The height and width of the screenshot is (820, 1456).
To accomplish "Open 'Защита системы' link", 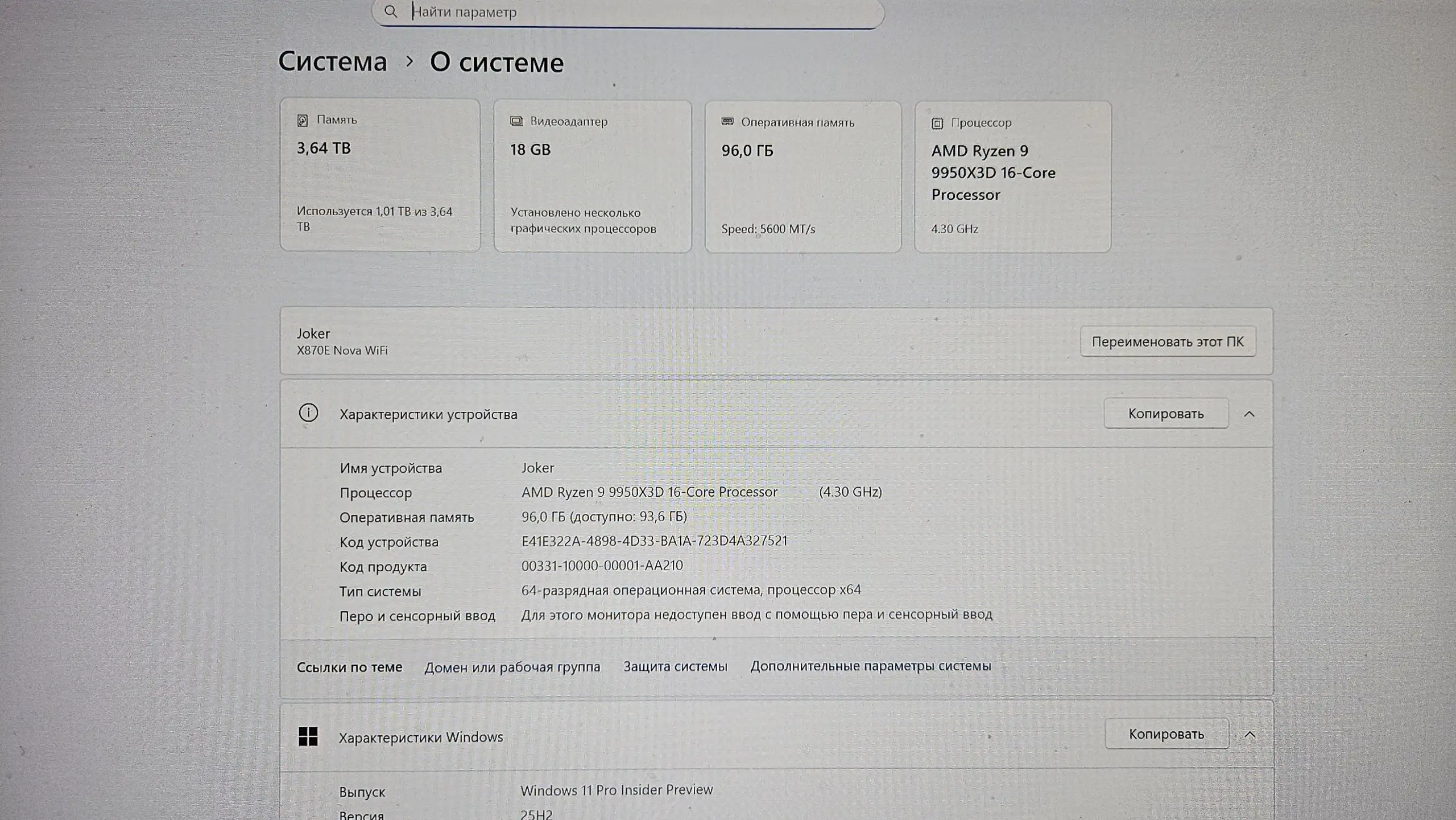I will (675, 666).
